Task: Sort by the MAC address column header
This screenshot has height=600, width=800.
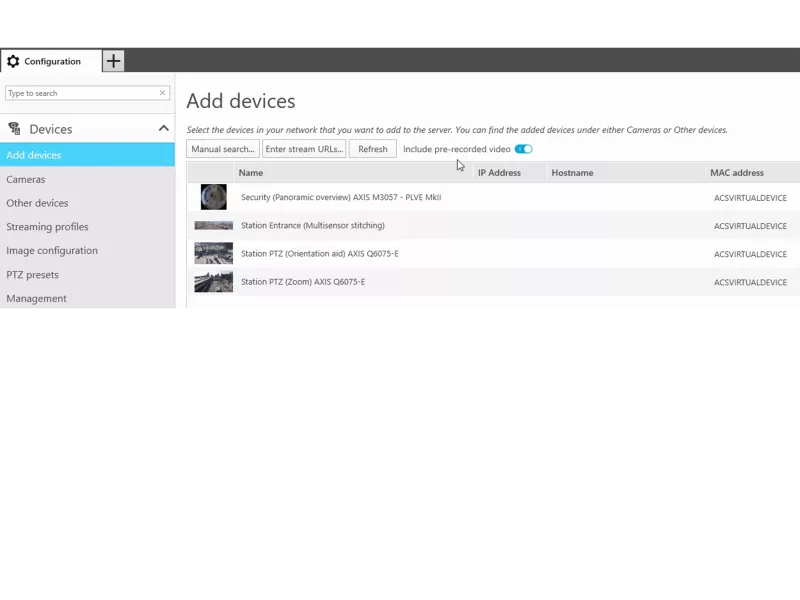Action: [x=737, y=173]
